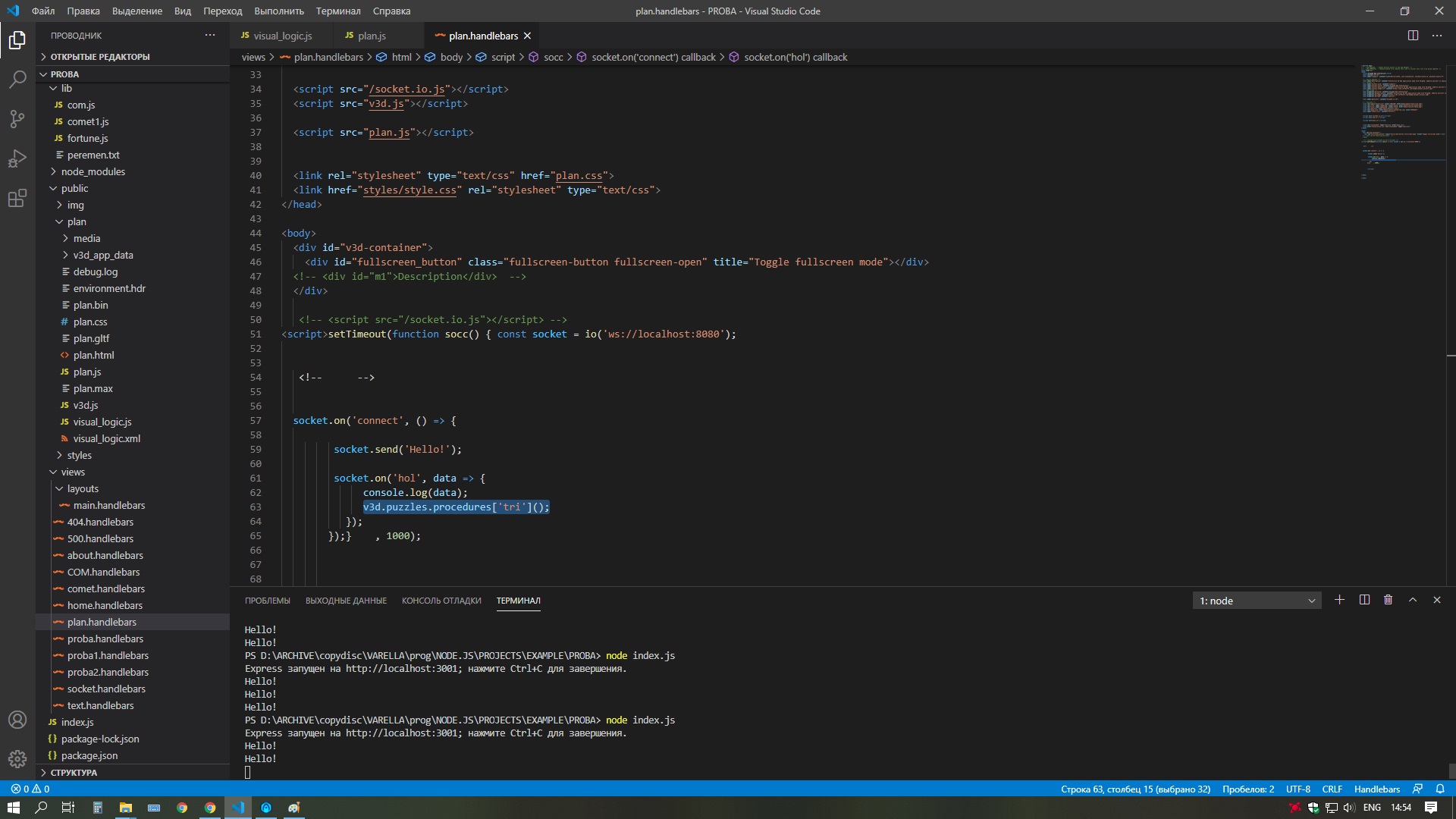This screenshot has width=1456, height=819.
Task: Open the Explorer view in activity bar
Action: (17, 39)
